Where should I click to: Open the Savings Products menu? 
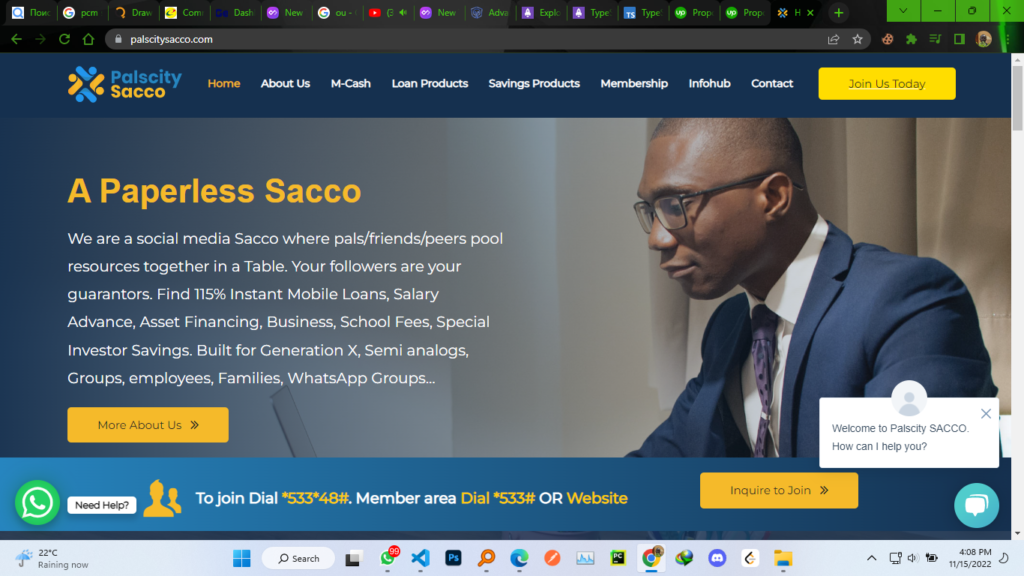(x=534, y=84)
